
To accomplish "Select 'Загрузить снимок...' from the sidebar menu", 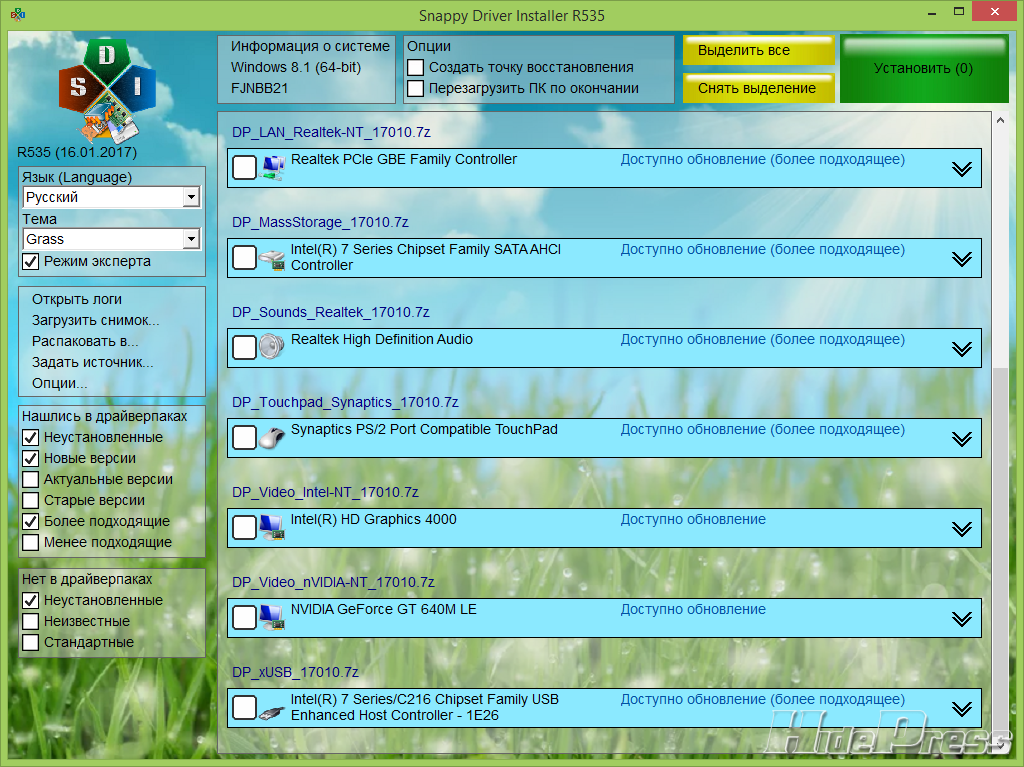I will [x=95, y=320].
